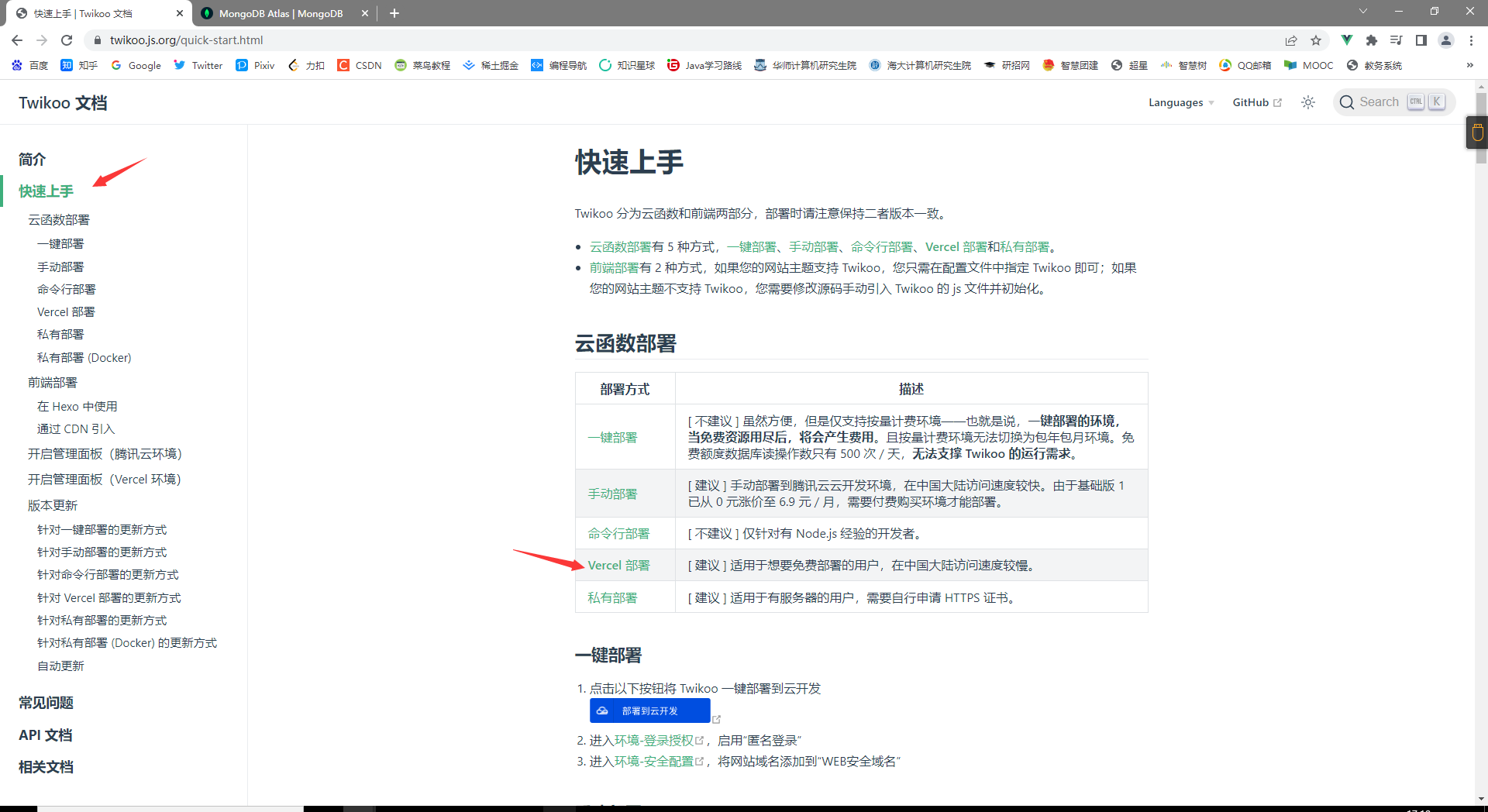This screenshot has width=1488, height=812.
Task: Select Vercel 部署 in the sidebar
Action: tap(66, 311)
